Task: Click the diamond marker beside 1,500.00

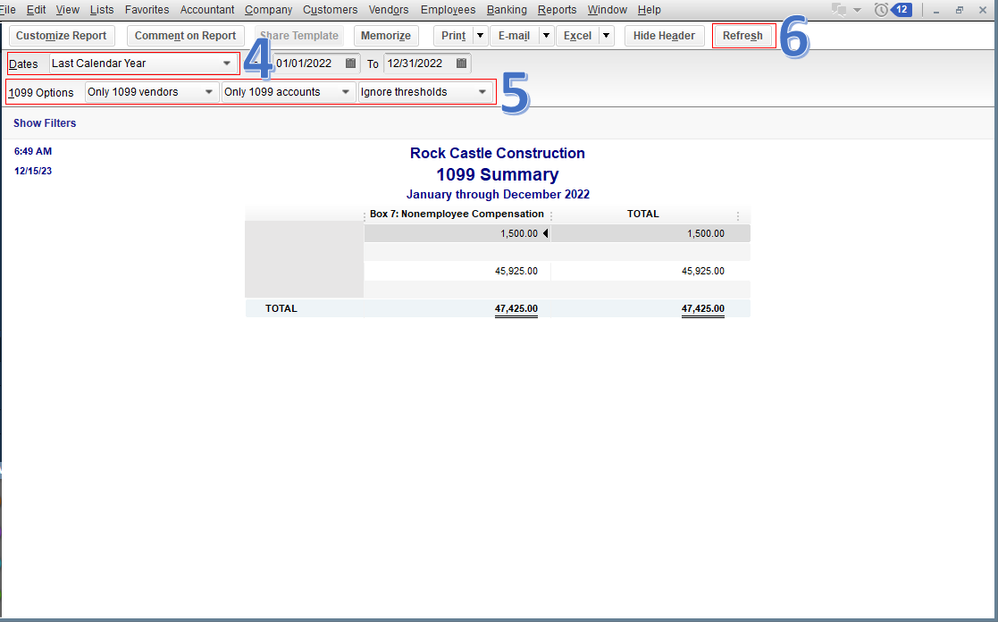Action: 545,234
